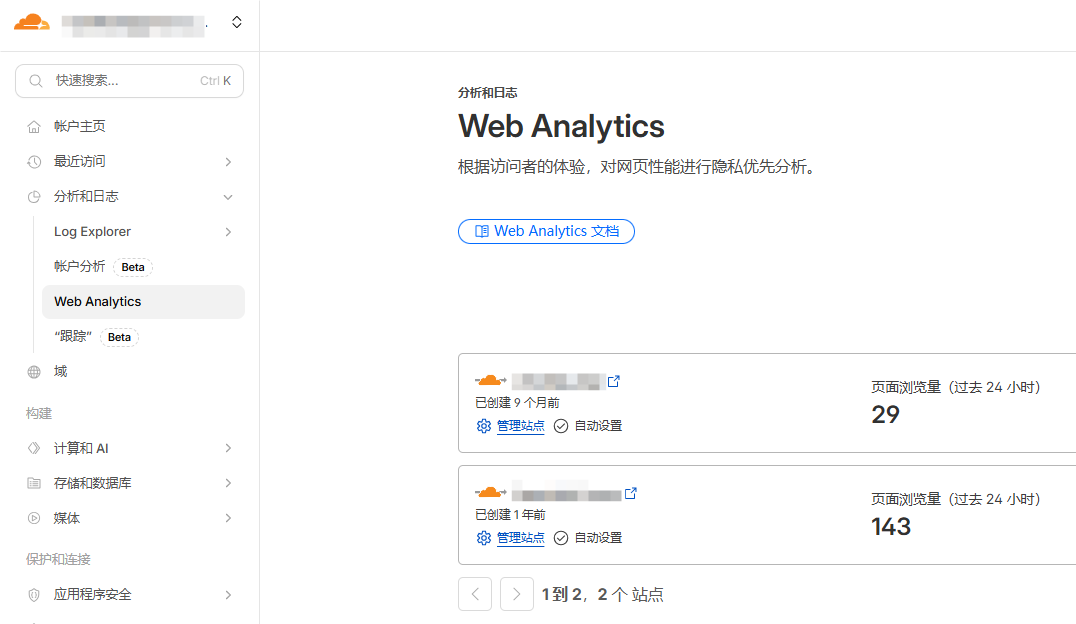Collapse the 分析和日志 chevron
Screen dimensions: 1076x624
[x=228, y=197]
